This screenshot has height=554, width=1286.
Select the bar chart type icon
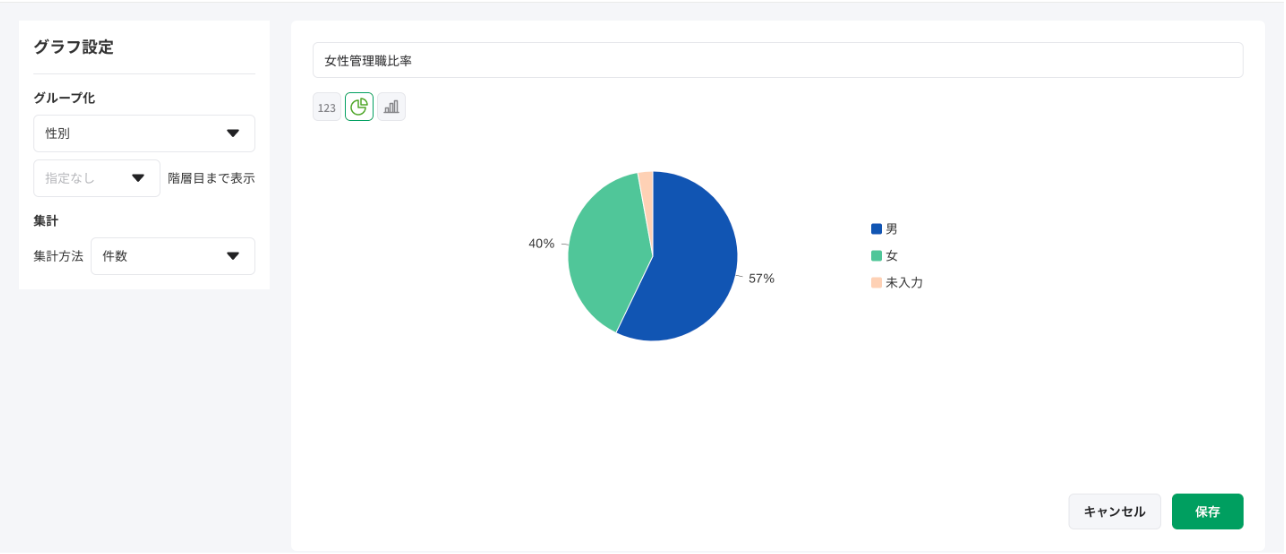tap(391, 107)
